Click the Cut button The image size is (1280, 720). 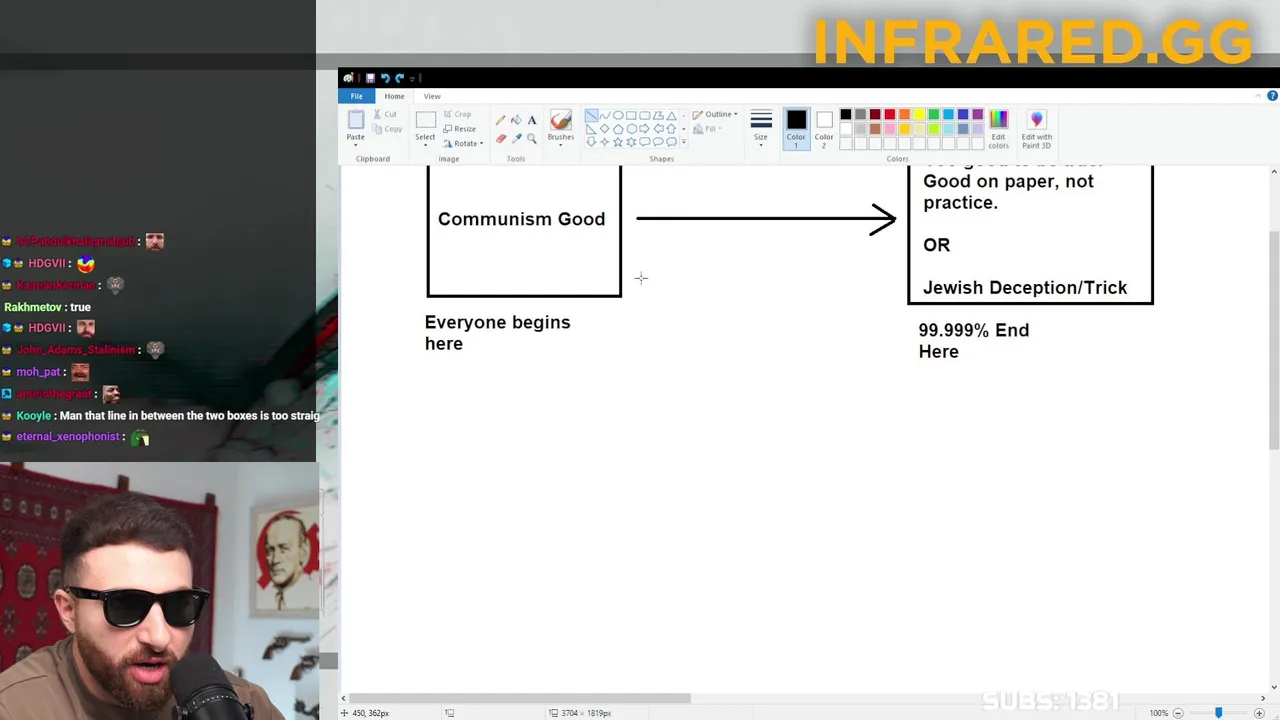385,114
